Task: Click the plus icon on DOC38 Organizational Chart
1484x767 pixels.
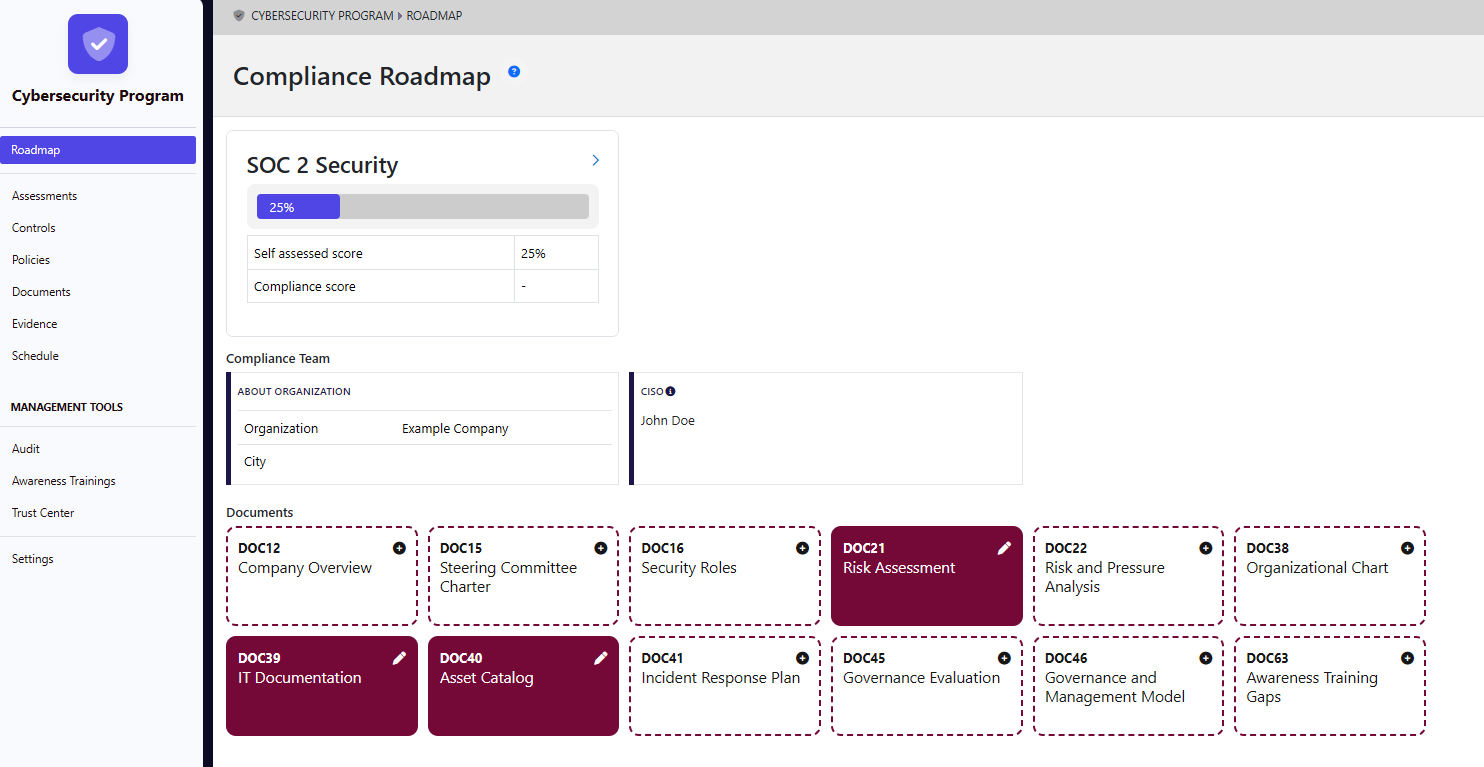Action: click(1407, 548)
